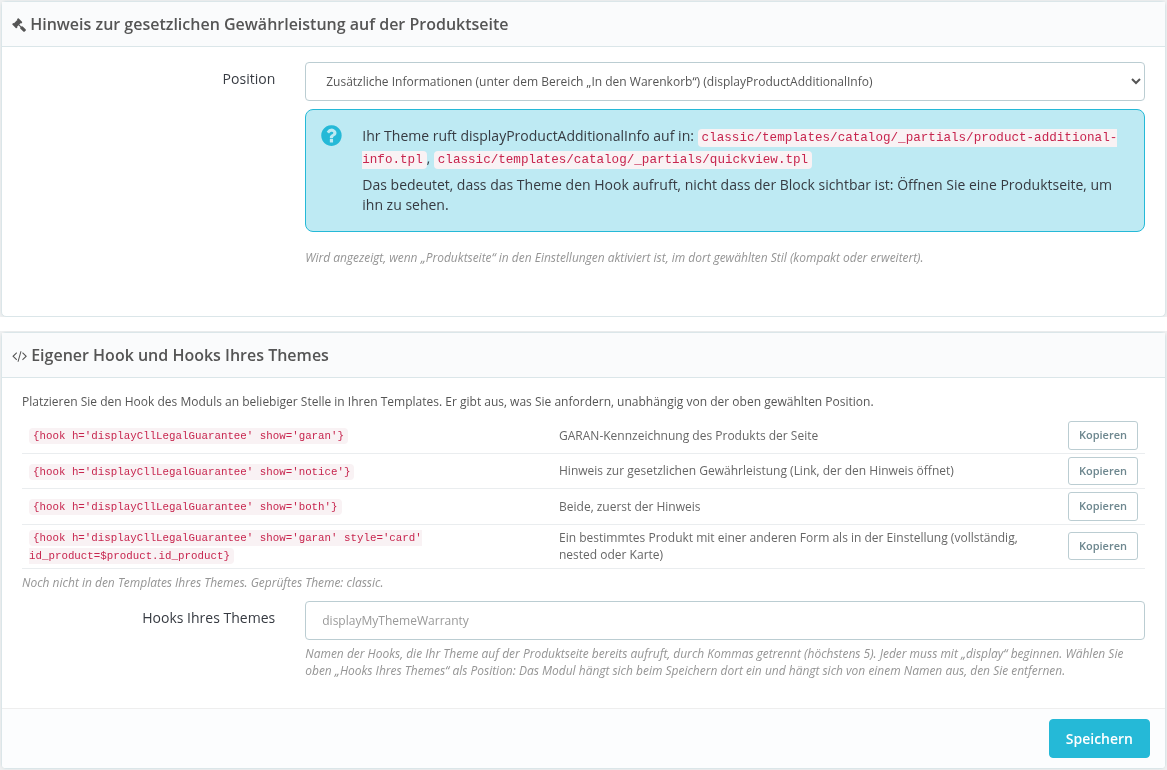Click 'Beide, zuerst der Hinweis' description

tap(630, 507)
